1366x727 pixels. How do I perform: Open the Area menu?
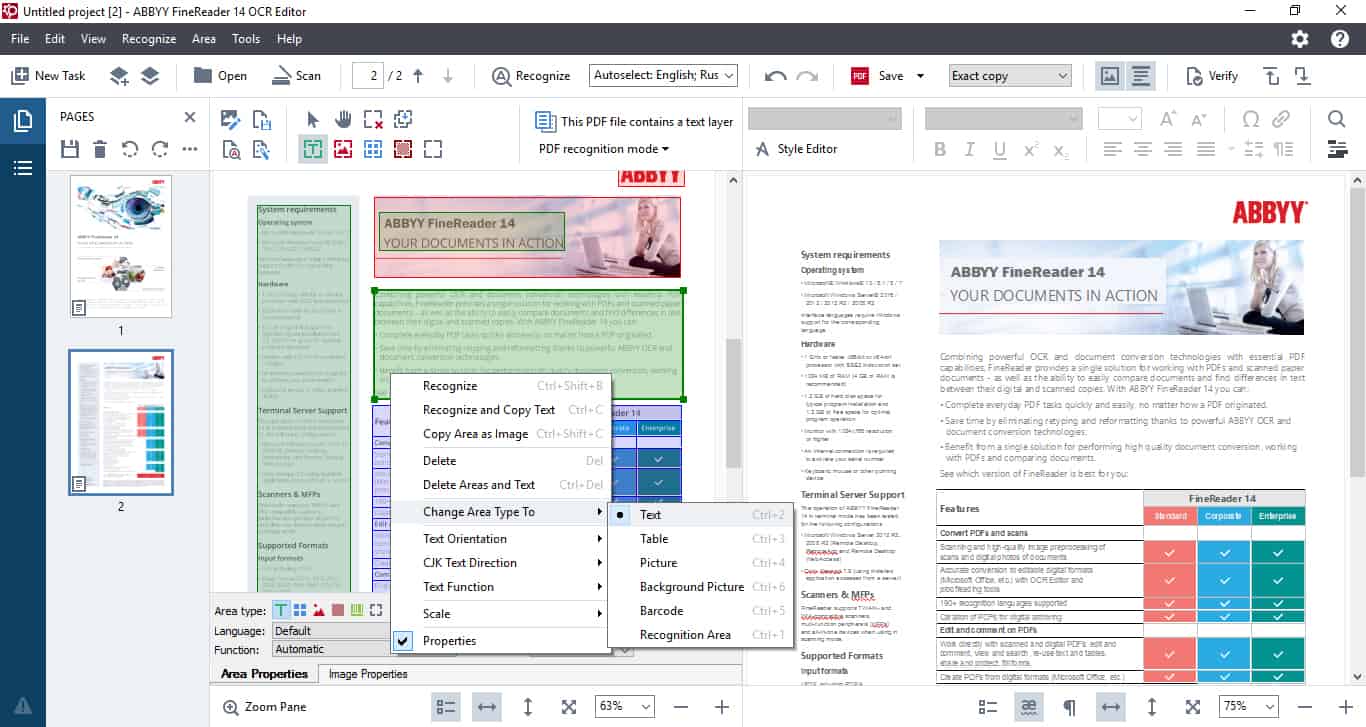(x=204, y=39)
